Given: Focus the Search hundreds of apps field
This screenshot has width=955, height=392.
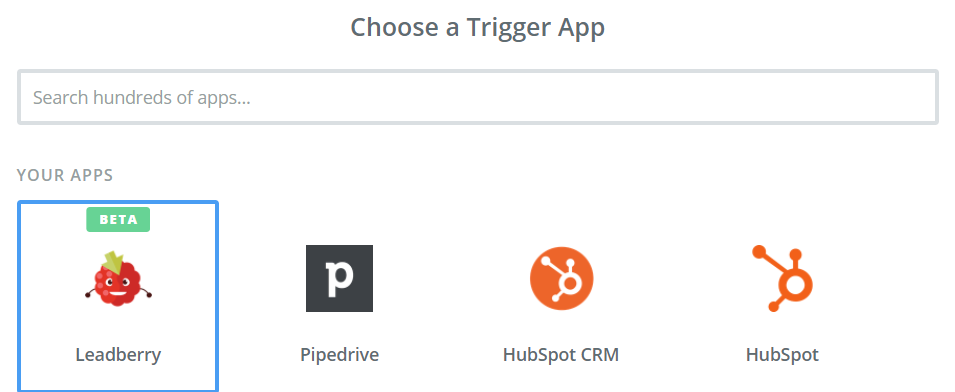Looking at the screenshot, I should tap(478, 97).
